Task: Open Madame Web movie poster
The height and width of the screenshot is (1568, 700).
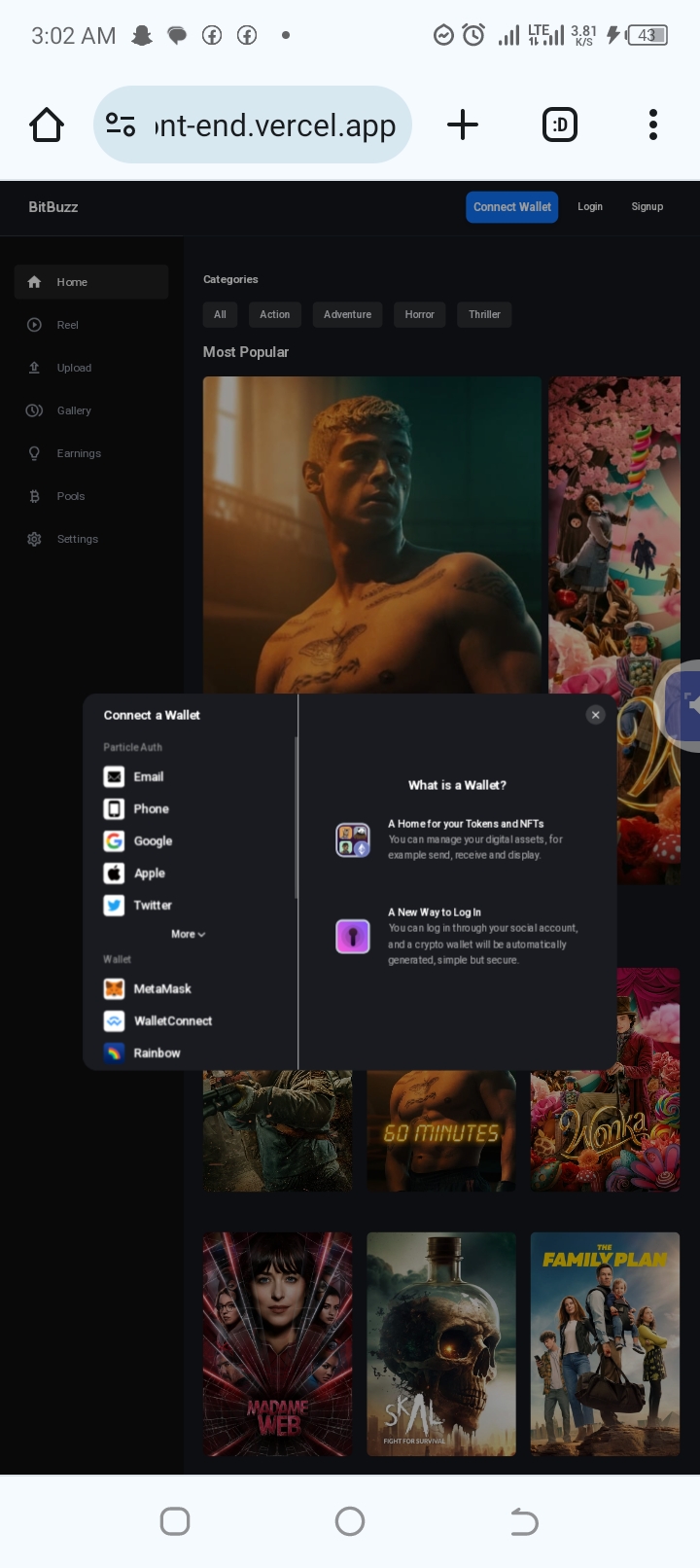Action: (x=277, y=1343)
